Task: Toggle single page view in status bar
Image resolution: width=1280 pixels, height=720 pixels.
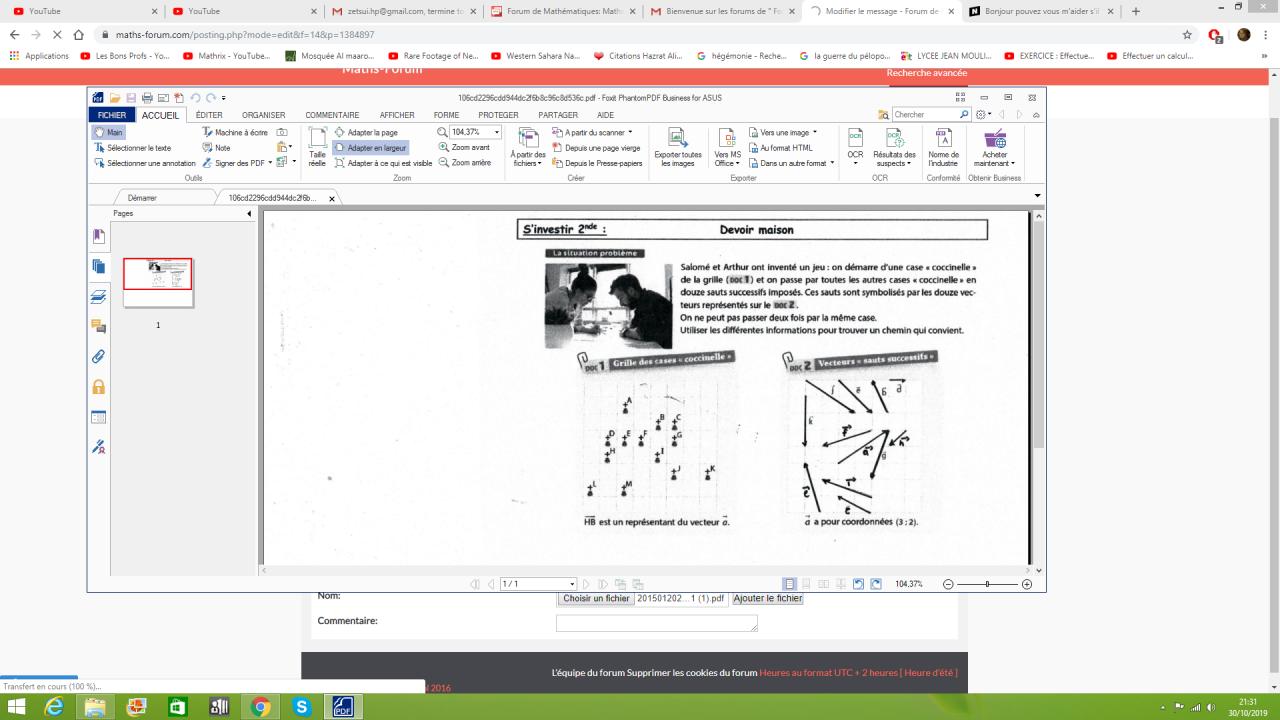Action: click(x=790, y=584)
